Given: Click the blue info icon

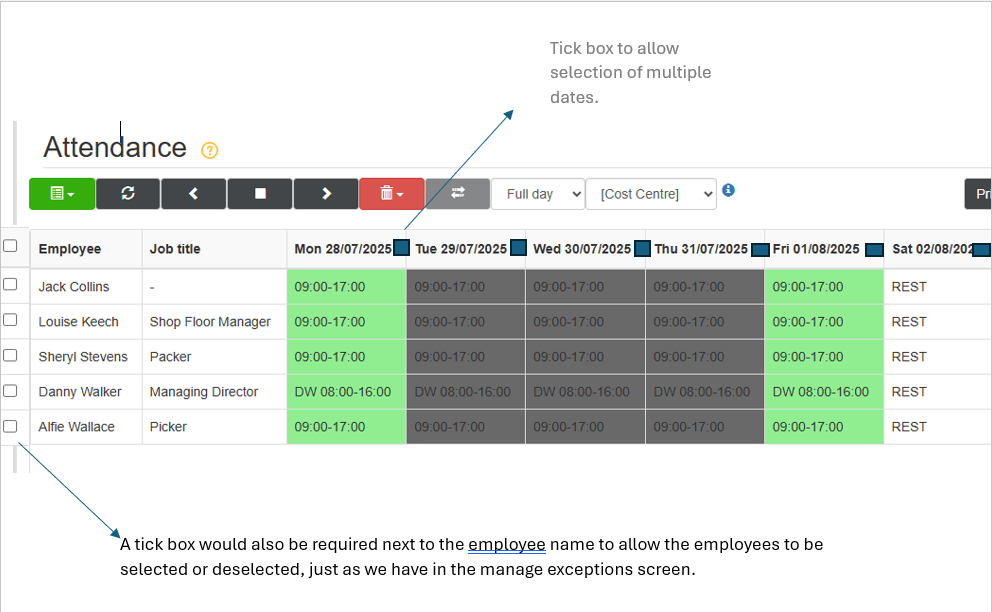Looking at the screenshot, I should coord(728,190).
